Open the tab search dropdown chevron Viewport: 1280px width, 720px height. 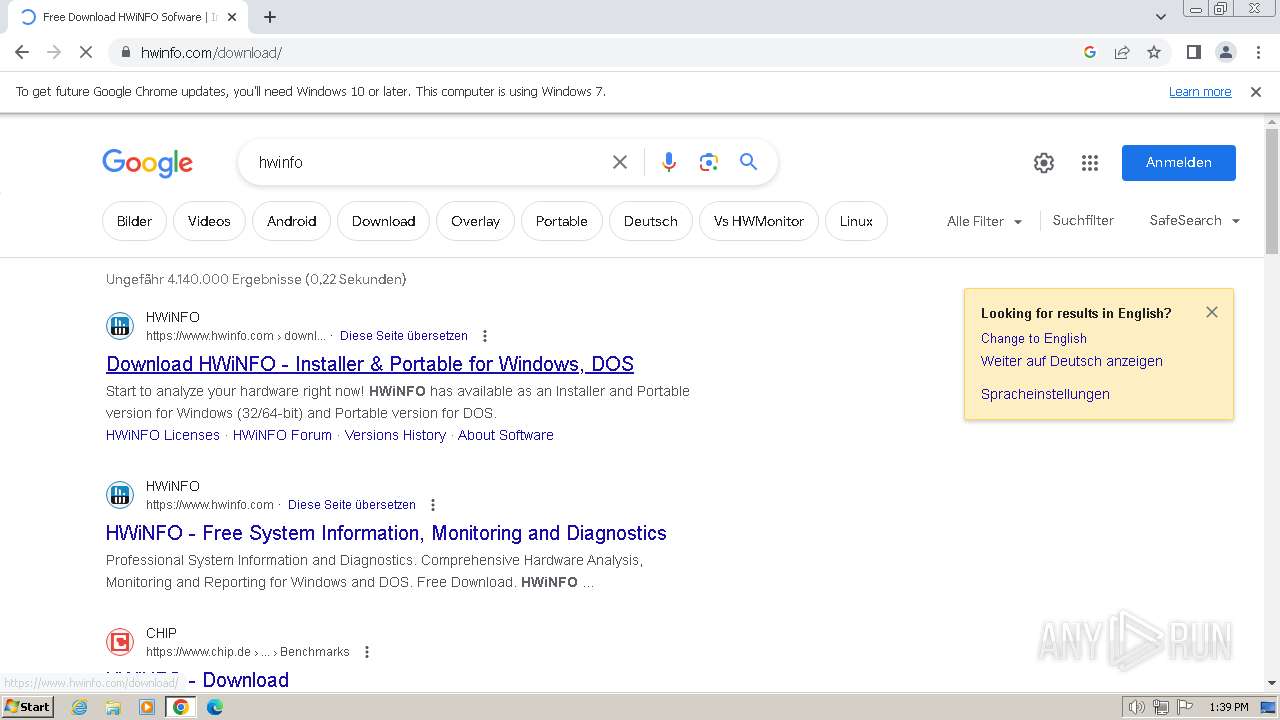(x=1160, y=17)
